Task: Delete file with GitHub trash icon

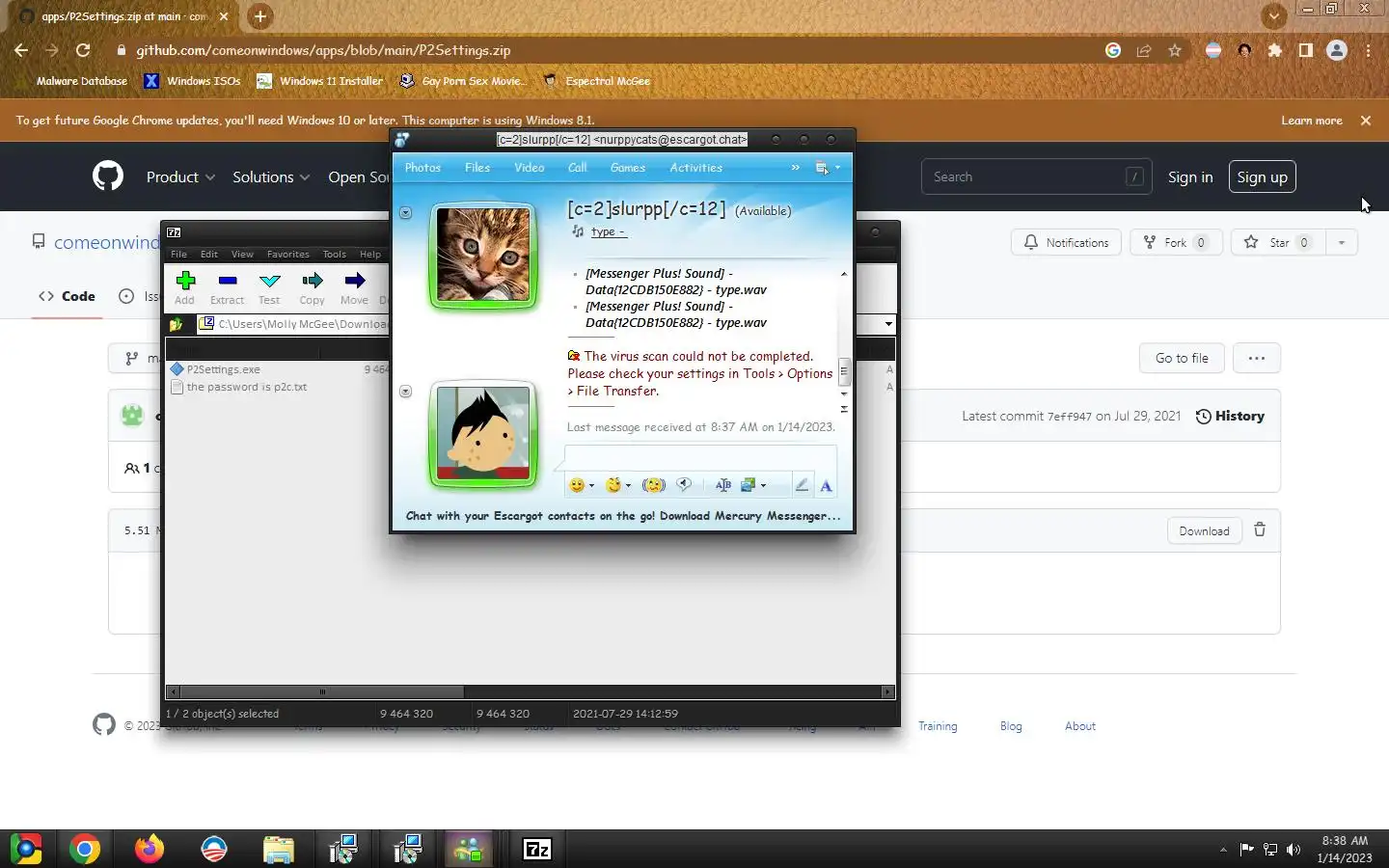Action: [x=1260, y=529]
